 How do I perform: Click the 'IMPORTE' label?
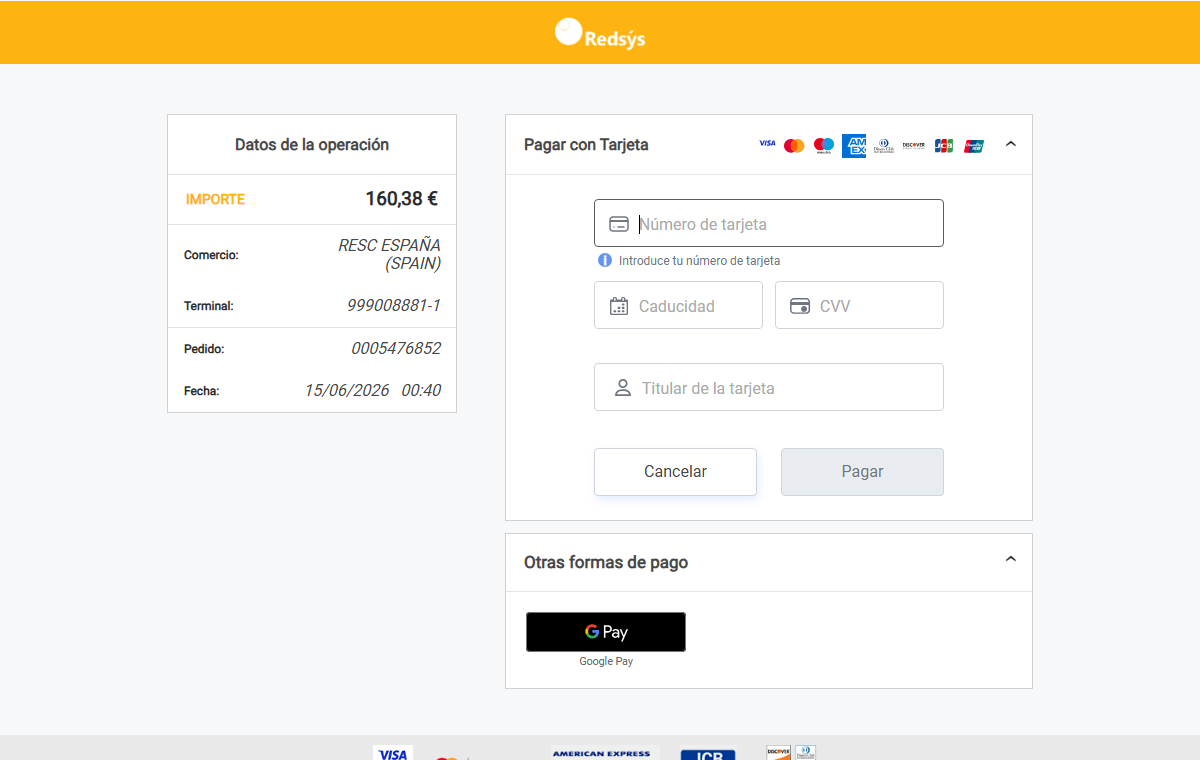tap(215, 200)
